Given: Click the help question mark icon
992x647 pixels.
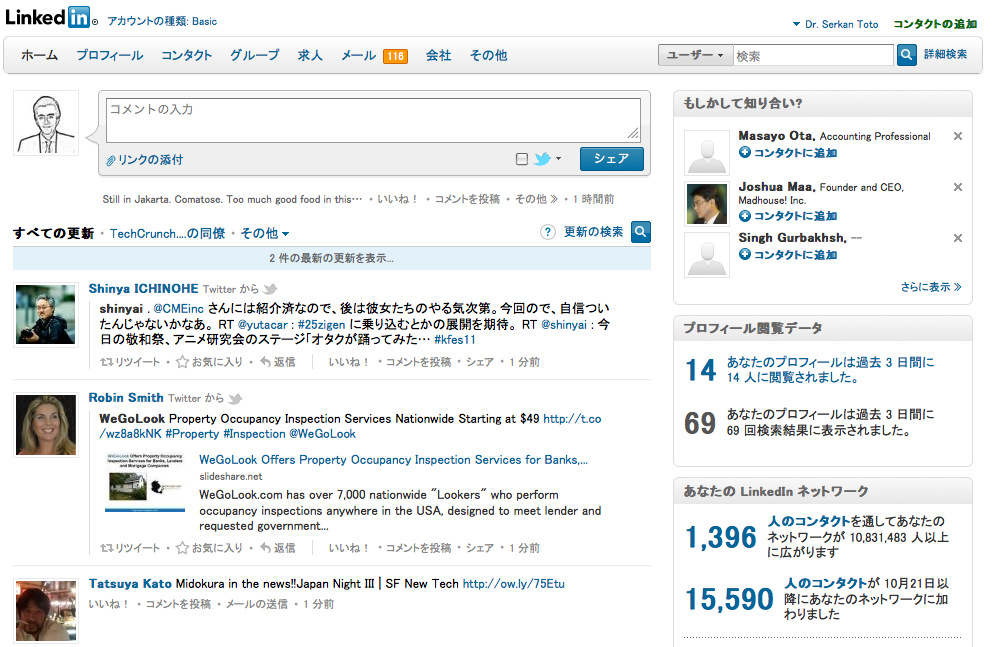Looking at the screenshot, I should 548,232.
